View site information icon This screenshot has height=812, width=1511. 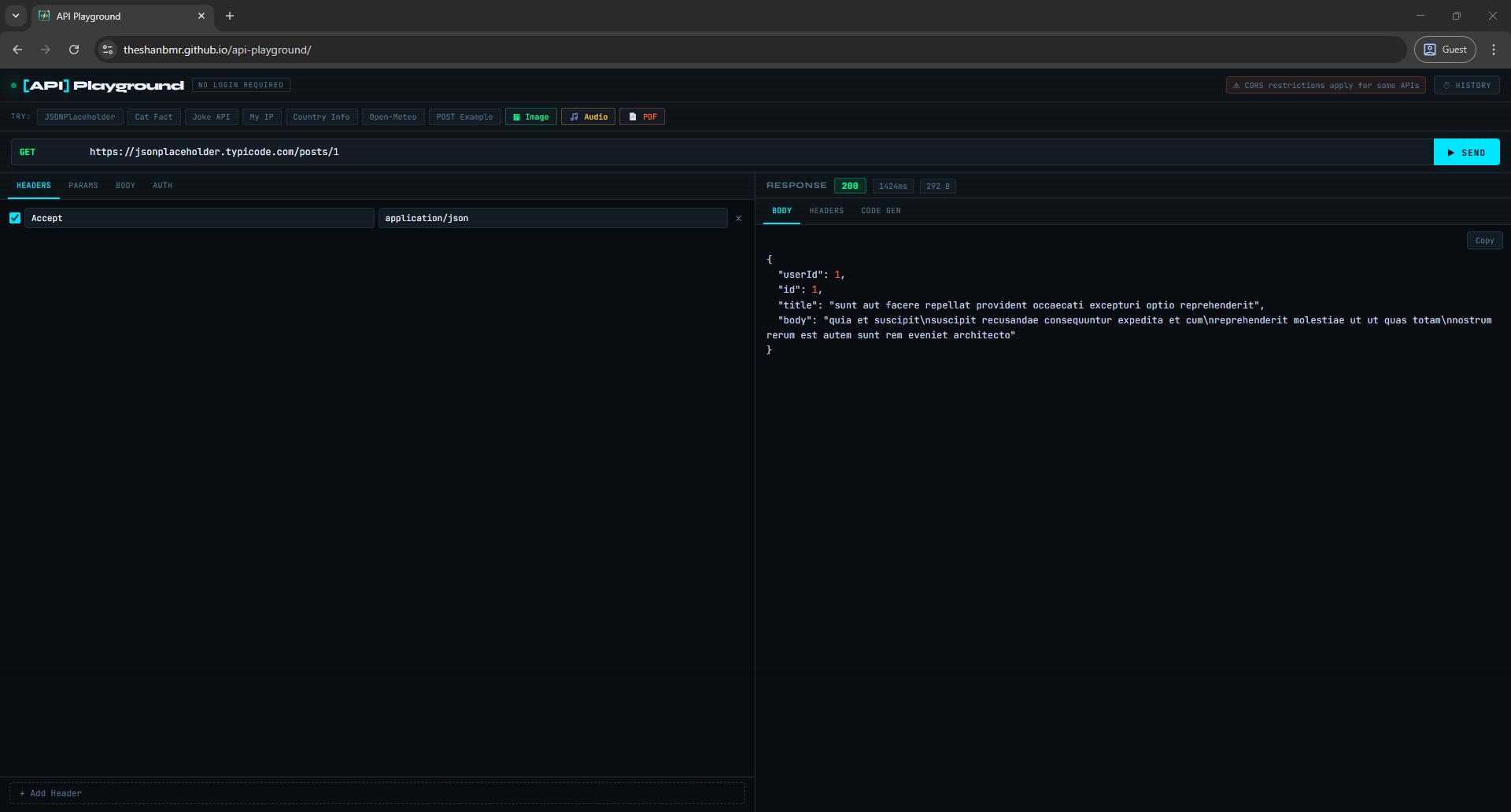(x=108, y=50)
